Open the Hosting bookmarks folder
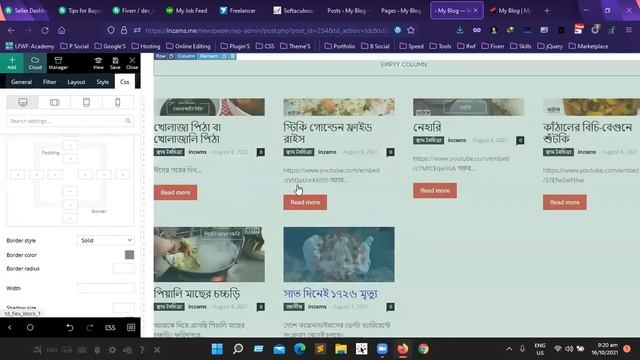Viewport: 640px width, 360px height. point(146,46)
